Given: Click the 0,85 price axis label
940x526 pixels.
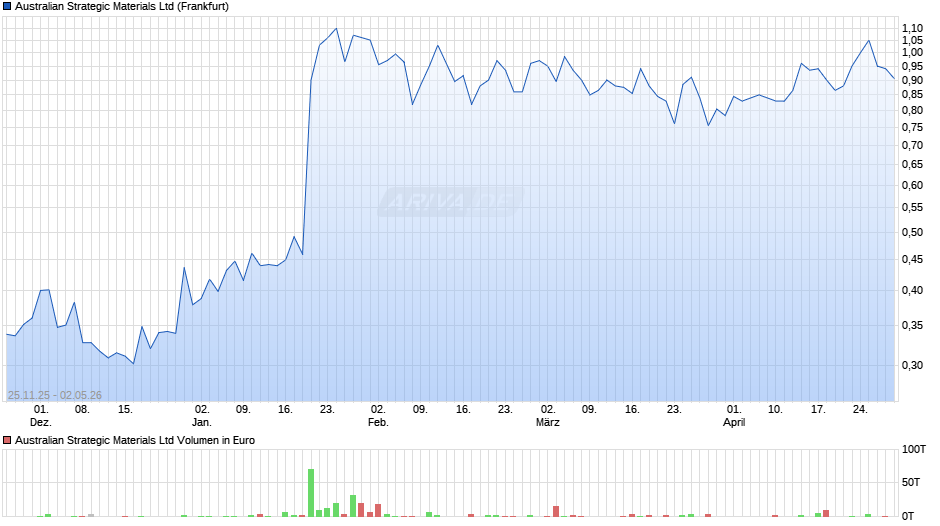Looking at the screenshot, I should coord(912,95).
